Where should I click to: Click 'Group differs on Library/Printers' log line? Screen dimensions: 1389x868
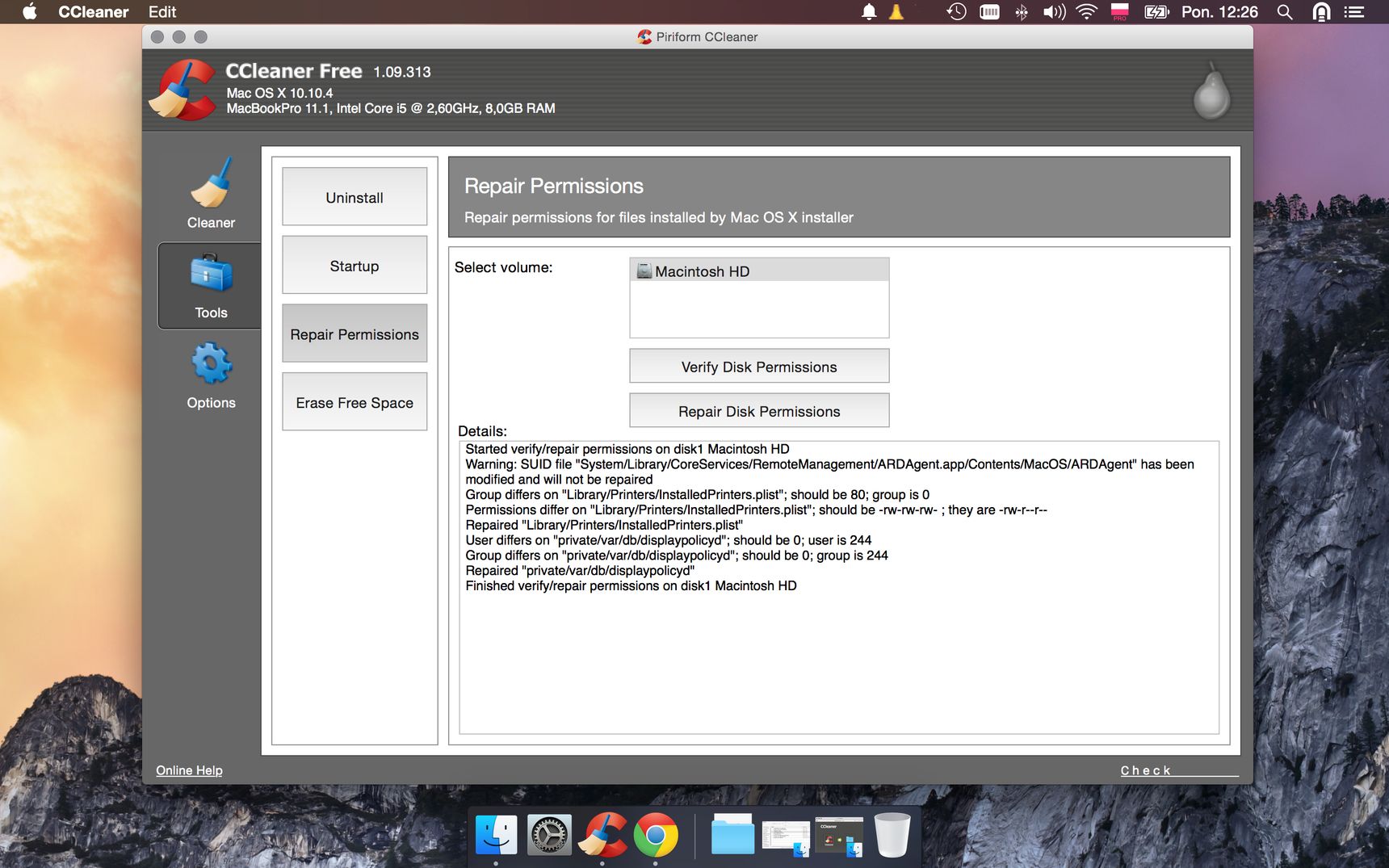click(x=697, y=494)
